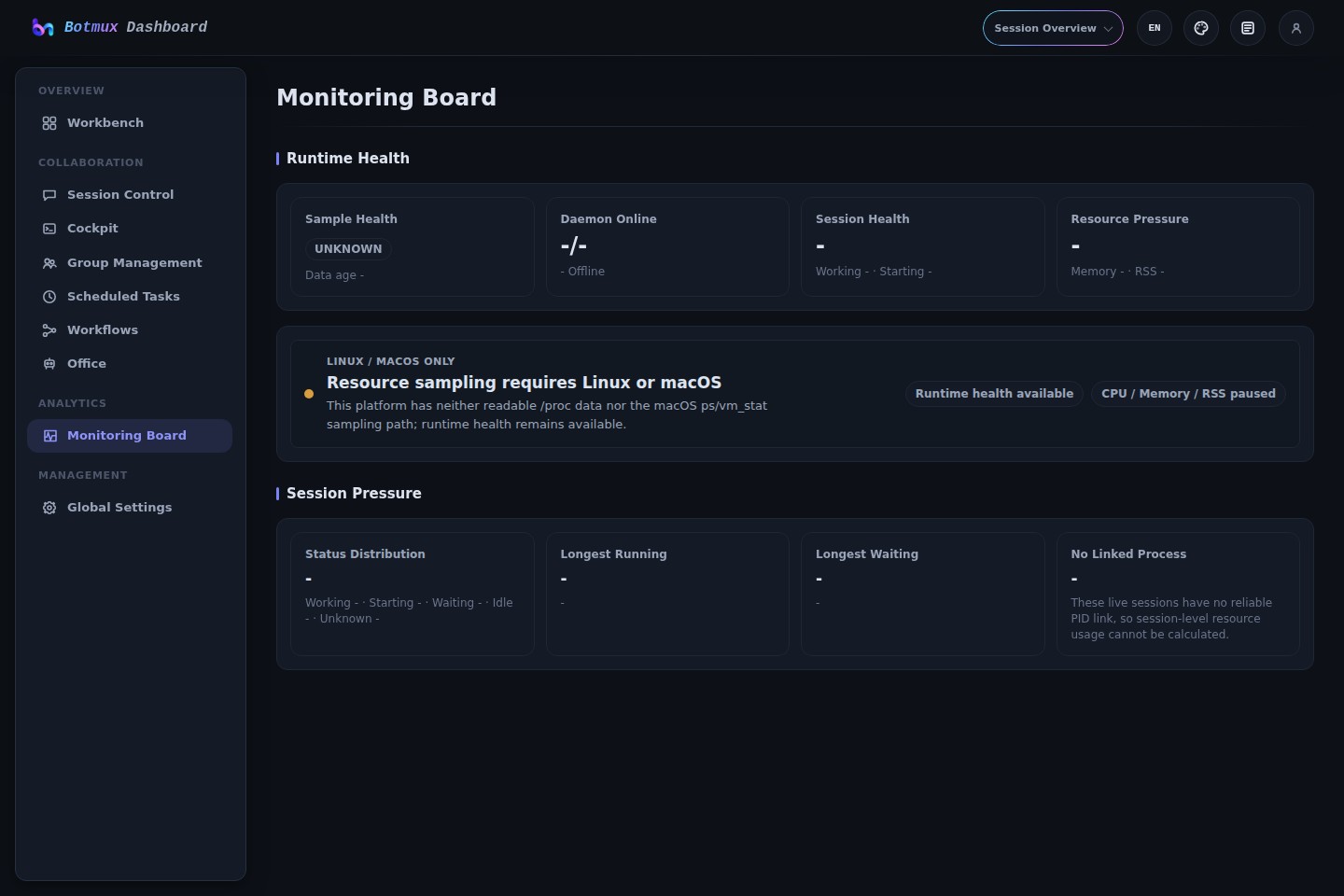This screenshot has width=1344, height=896.
Task: Open Workbench in the sidebar
Action: click(x=130, y=123)
